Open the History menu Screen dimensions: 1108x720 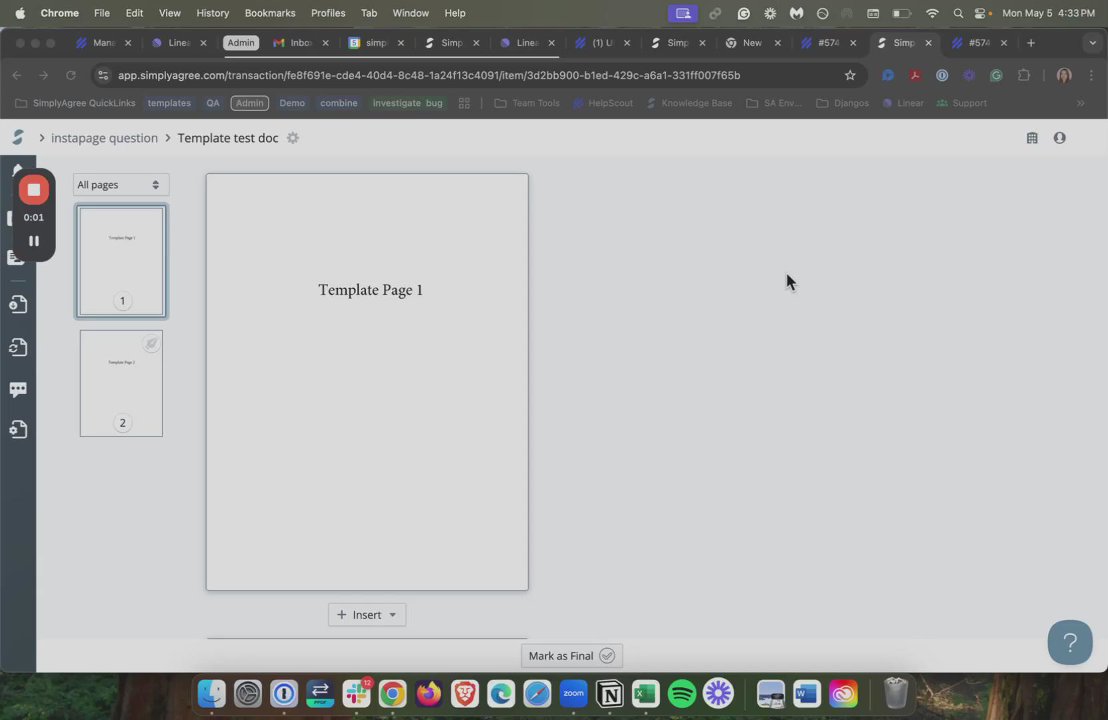tap(213, 13)
